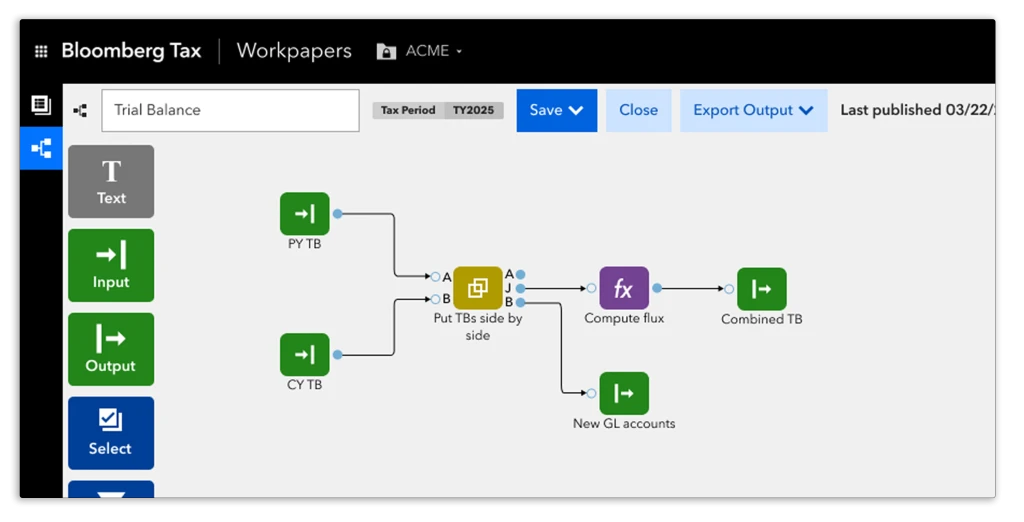1024x522 pixels.
Task: Select the Put TBs side by side node
Action: pos(478,288)
